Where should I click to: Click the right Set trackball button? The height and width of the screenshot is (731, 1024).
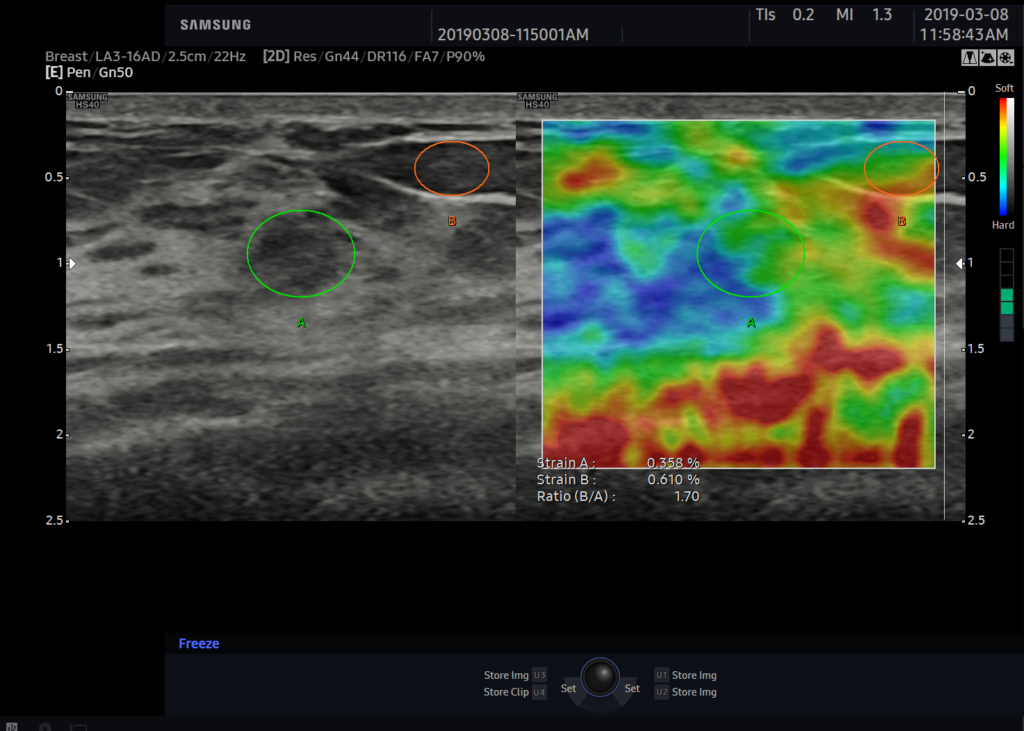(632, 688)
